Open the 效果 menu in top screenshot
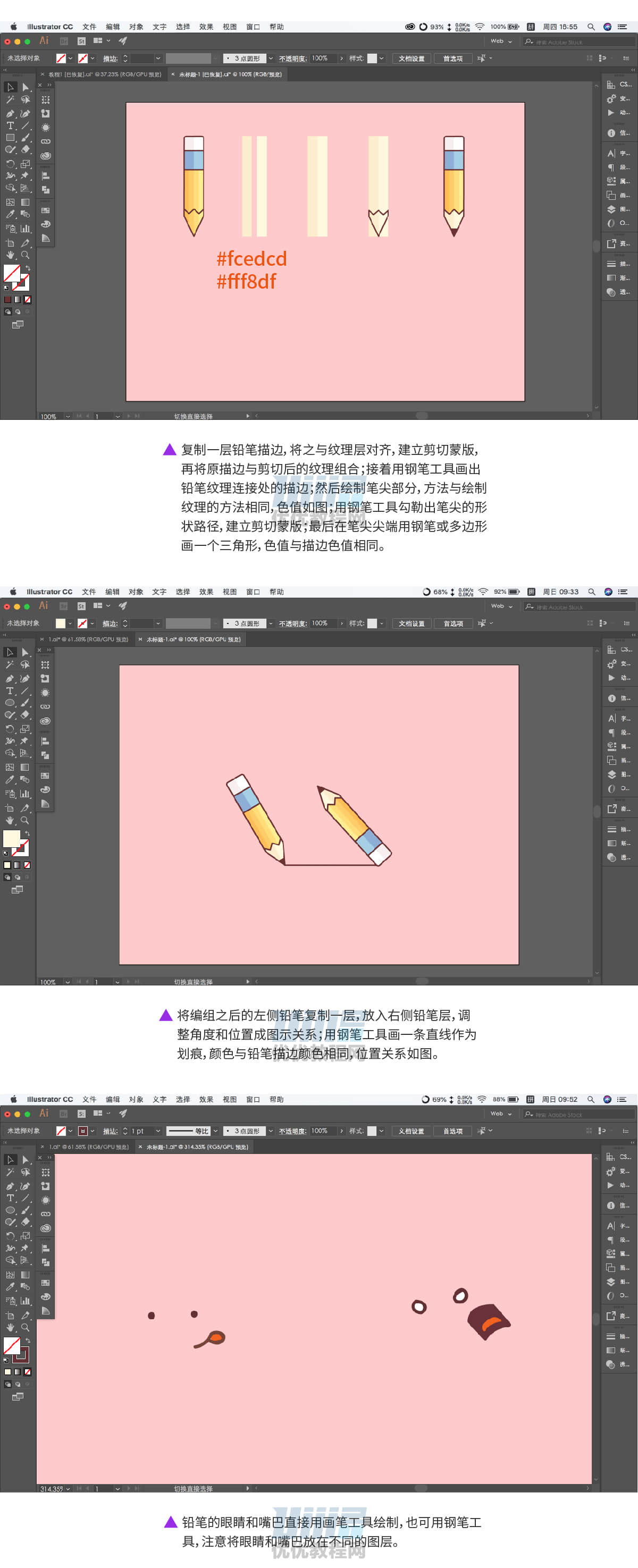The image size is (638, 1568). click(x=206, y=27)
